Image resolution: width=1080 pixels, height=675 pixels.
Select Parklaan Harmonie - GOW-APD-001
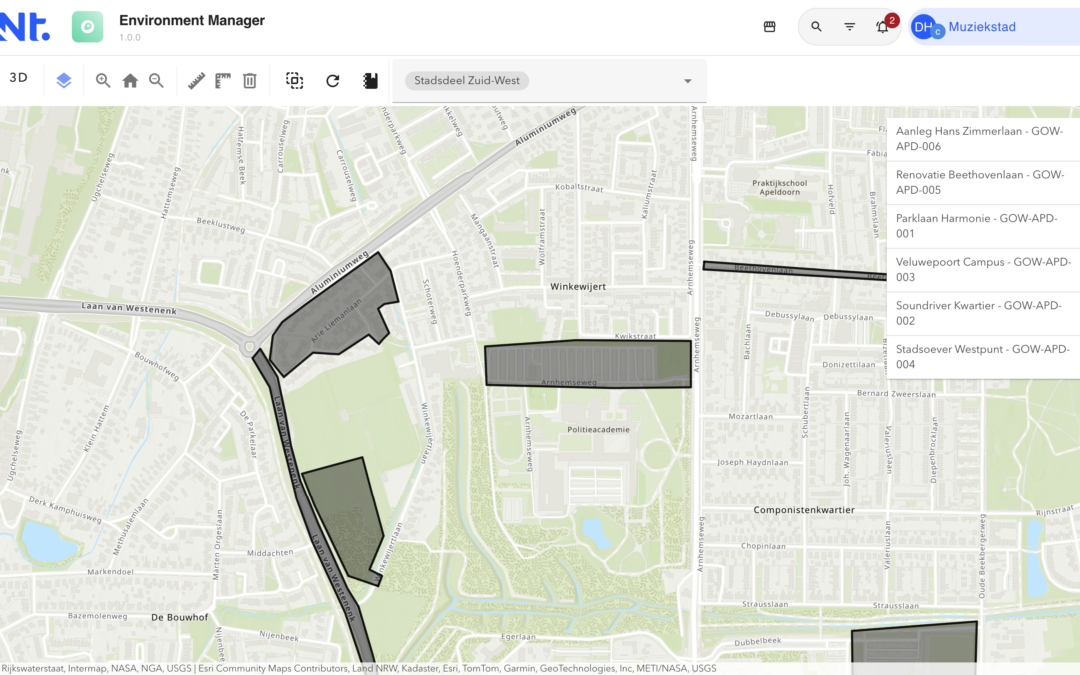pos(983,226)
